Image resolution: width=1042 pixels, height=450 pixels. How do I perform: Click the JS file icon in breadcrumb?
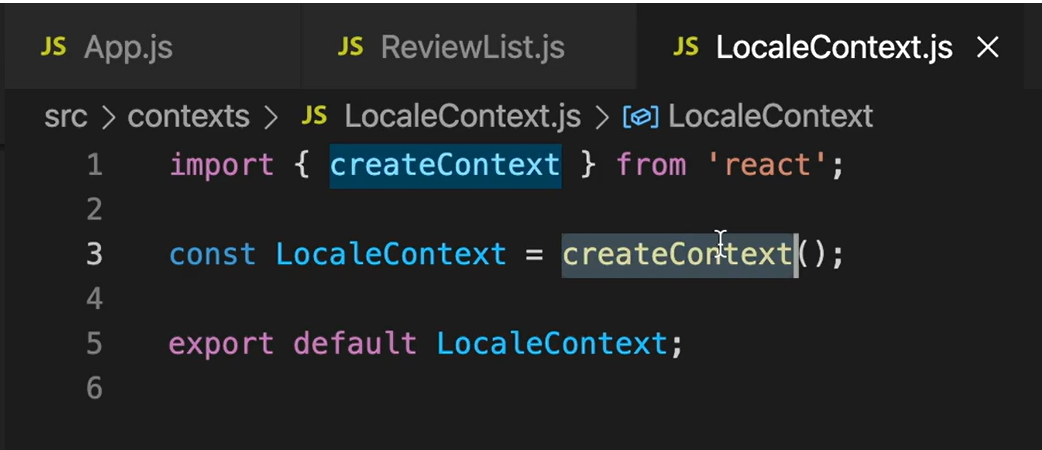[314, 116]
